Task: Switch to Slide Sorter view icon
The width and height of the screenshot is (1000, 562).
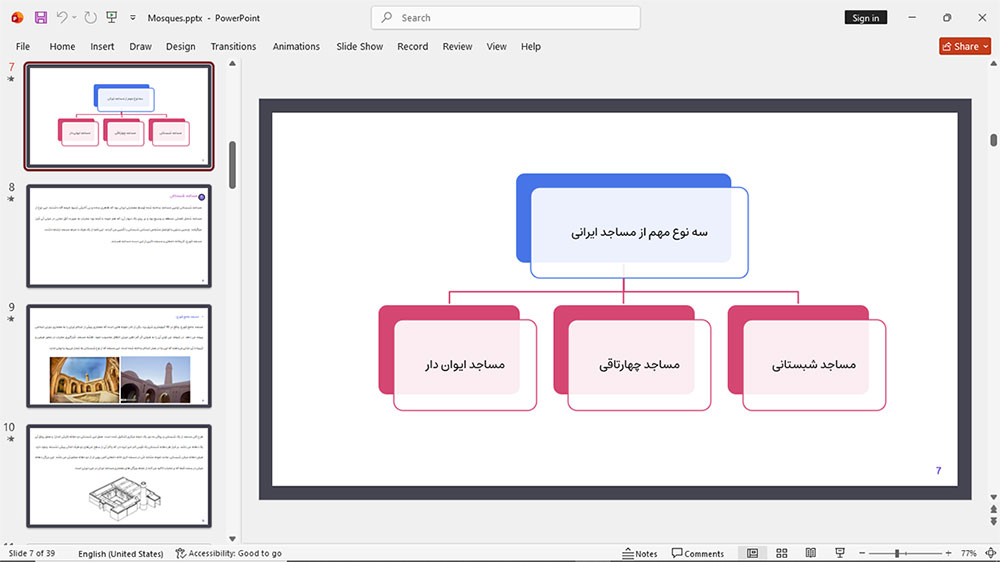Action: point(781,553)
